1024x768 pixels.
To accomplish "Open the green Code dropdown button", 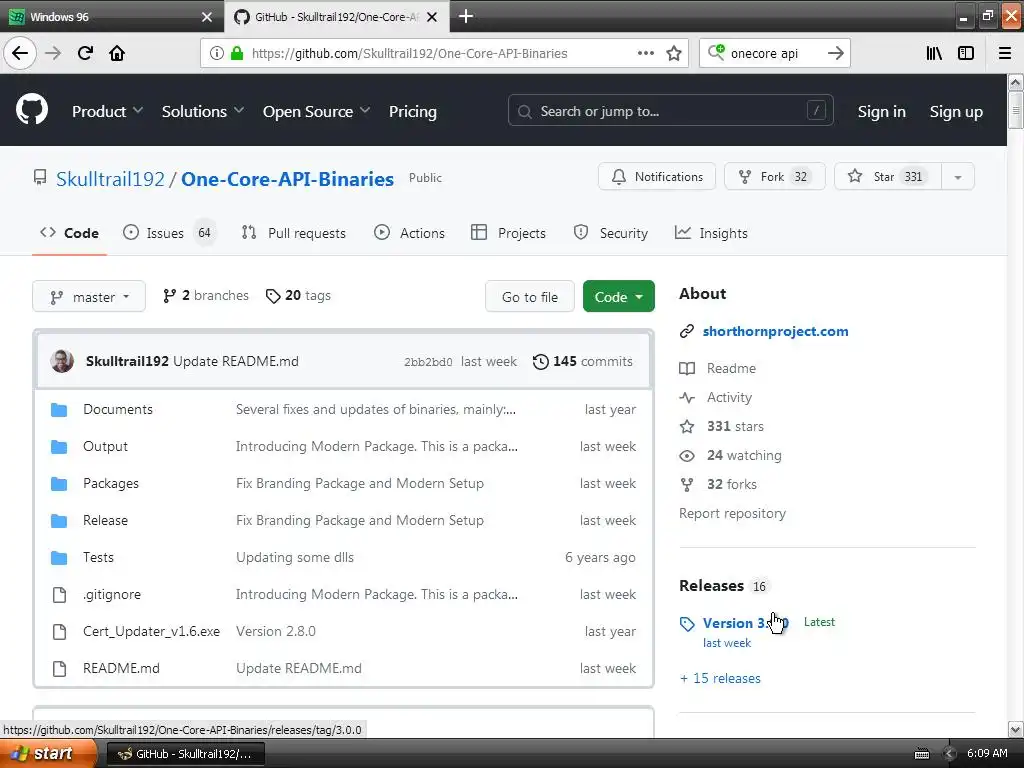I will click(x=618, y=296).
